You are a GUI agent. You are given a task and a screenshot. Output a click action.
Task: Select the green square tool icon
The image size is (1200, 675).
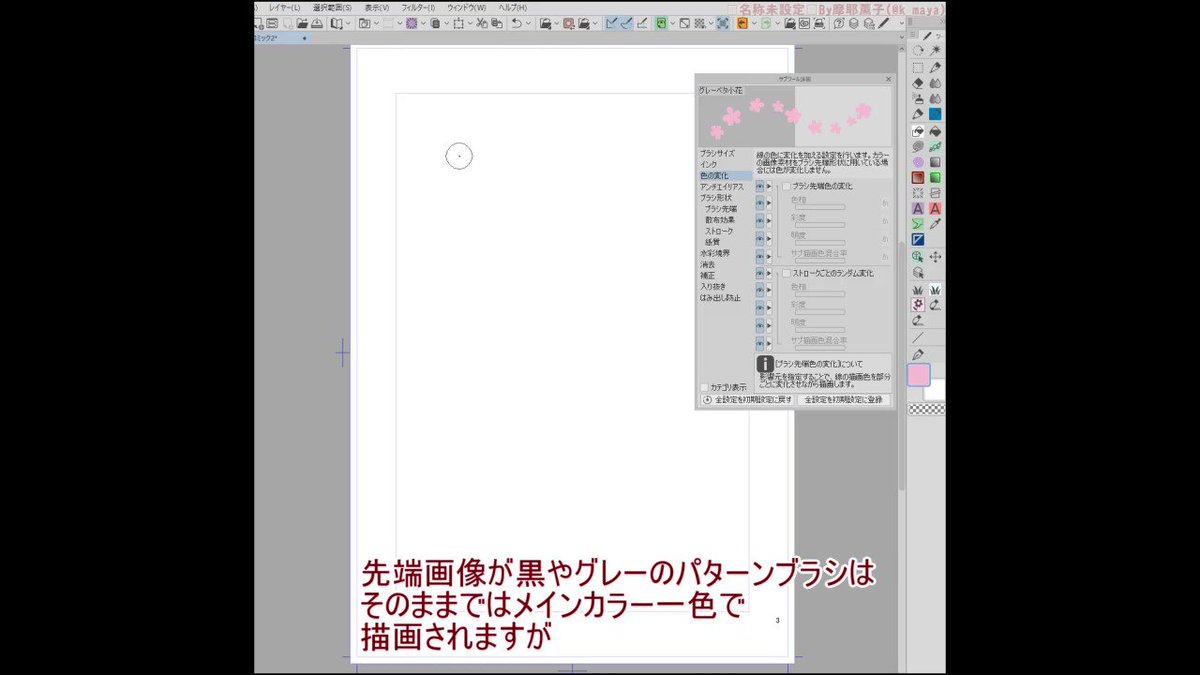point(935,177)
